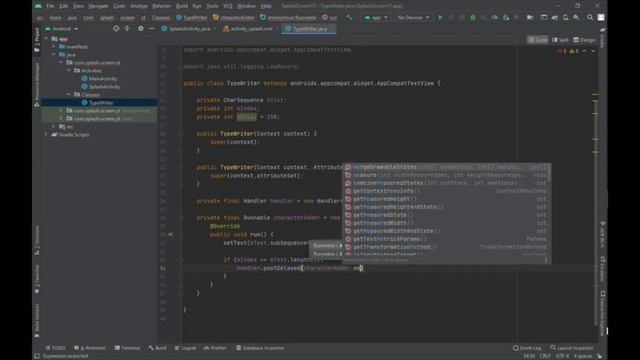Open the Android project view dropdown
Viewport: 640px width, 360px height.
click(62, 29)
